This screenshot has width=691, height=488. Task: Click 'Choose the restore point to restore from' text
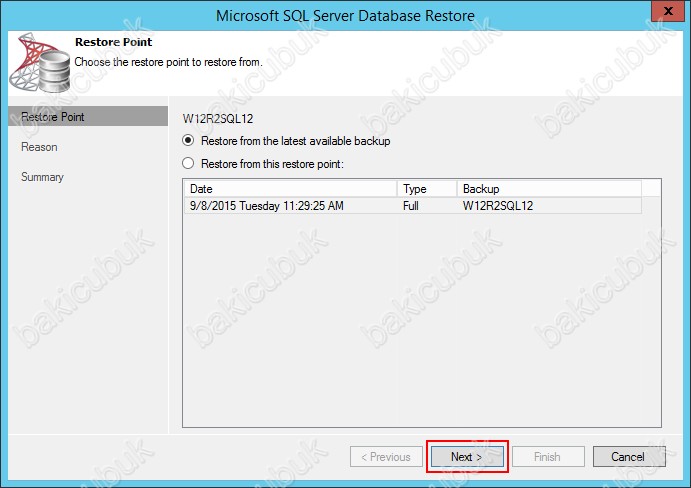tap(168, 62)
